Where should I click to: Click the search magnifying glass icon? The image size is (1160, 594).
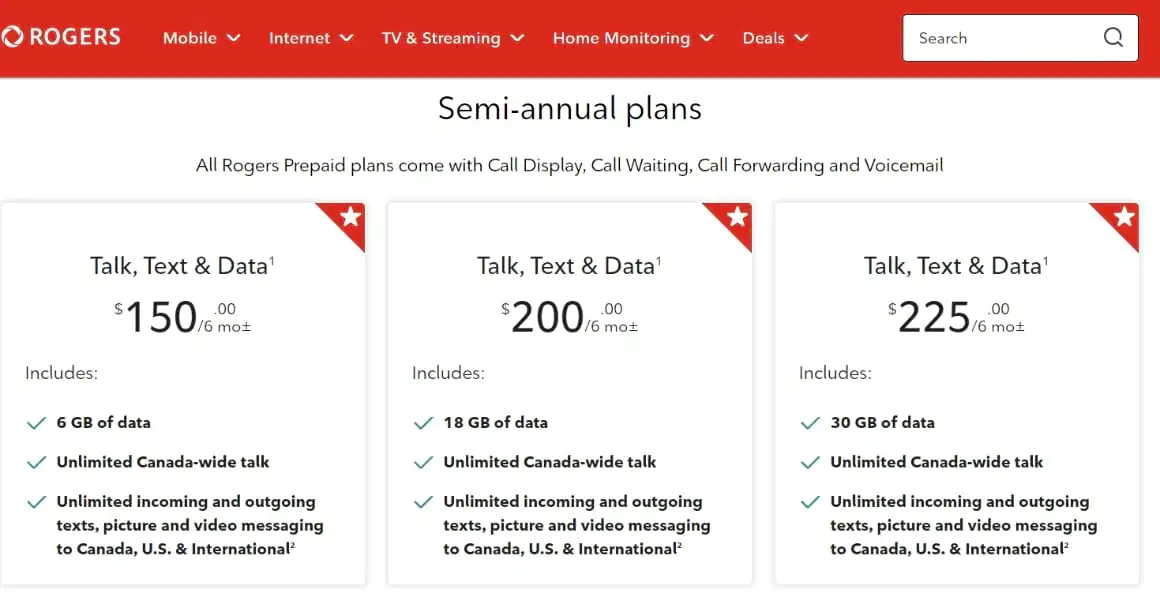point(1113,38)
